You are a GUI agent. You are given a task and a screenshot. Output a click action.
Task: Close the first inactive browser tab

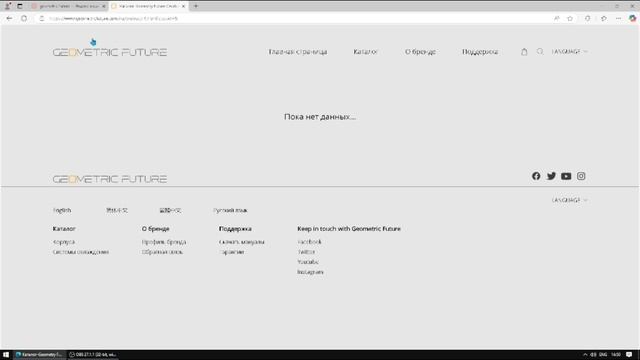click(x=104, y=6)
